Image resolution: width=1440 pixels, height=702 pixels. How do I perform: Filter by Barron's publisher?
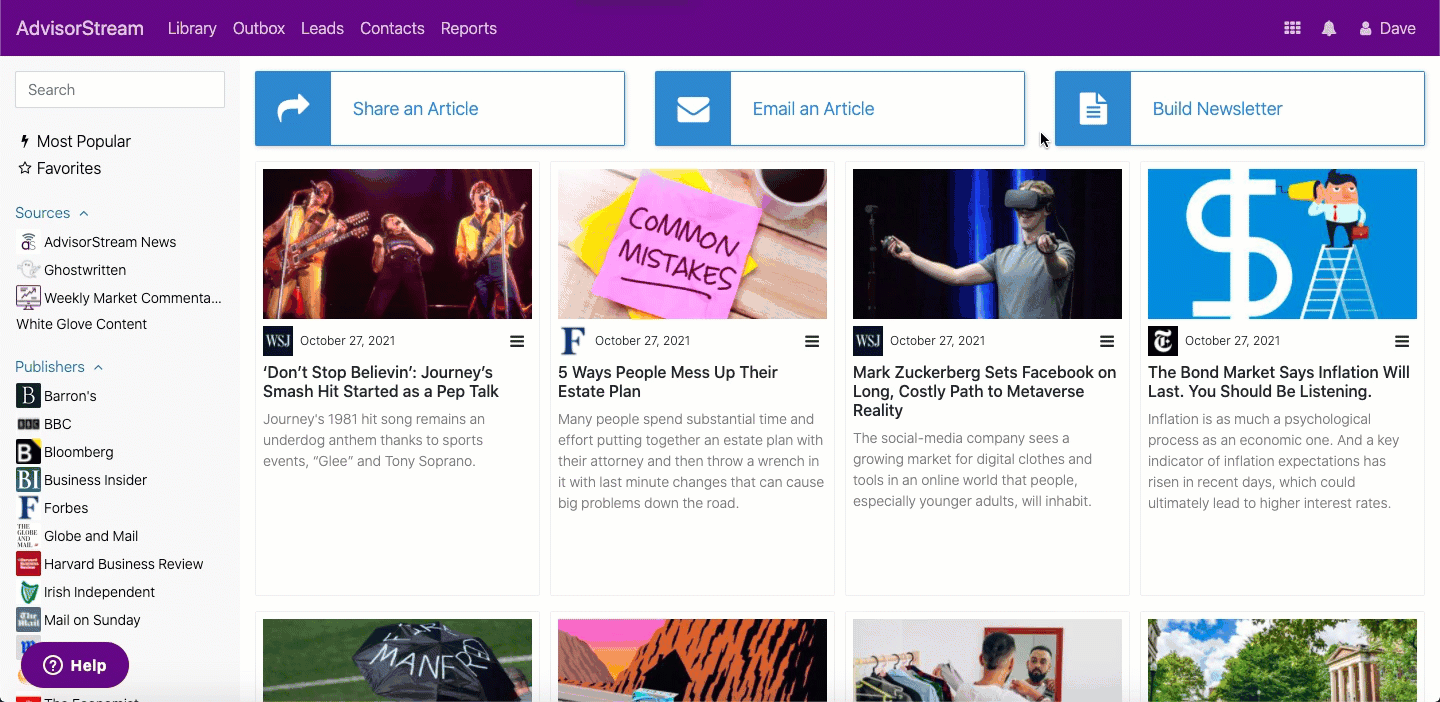[70, 396]
